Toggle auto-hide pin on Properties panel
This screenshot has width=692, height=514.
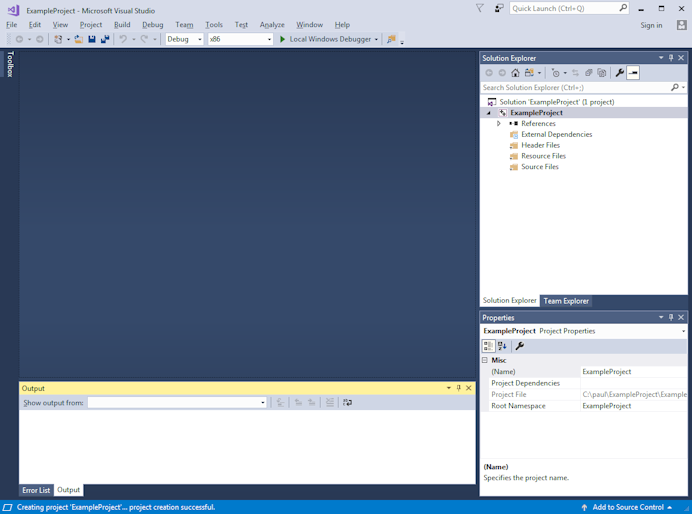pyautogui.click(x=671, y=317)
